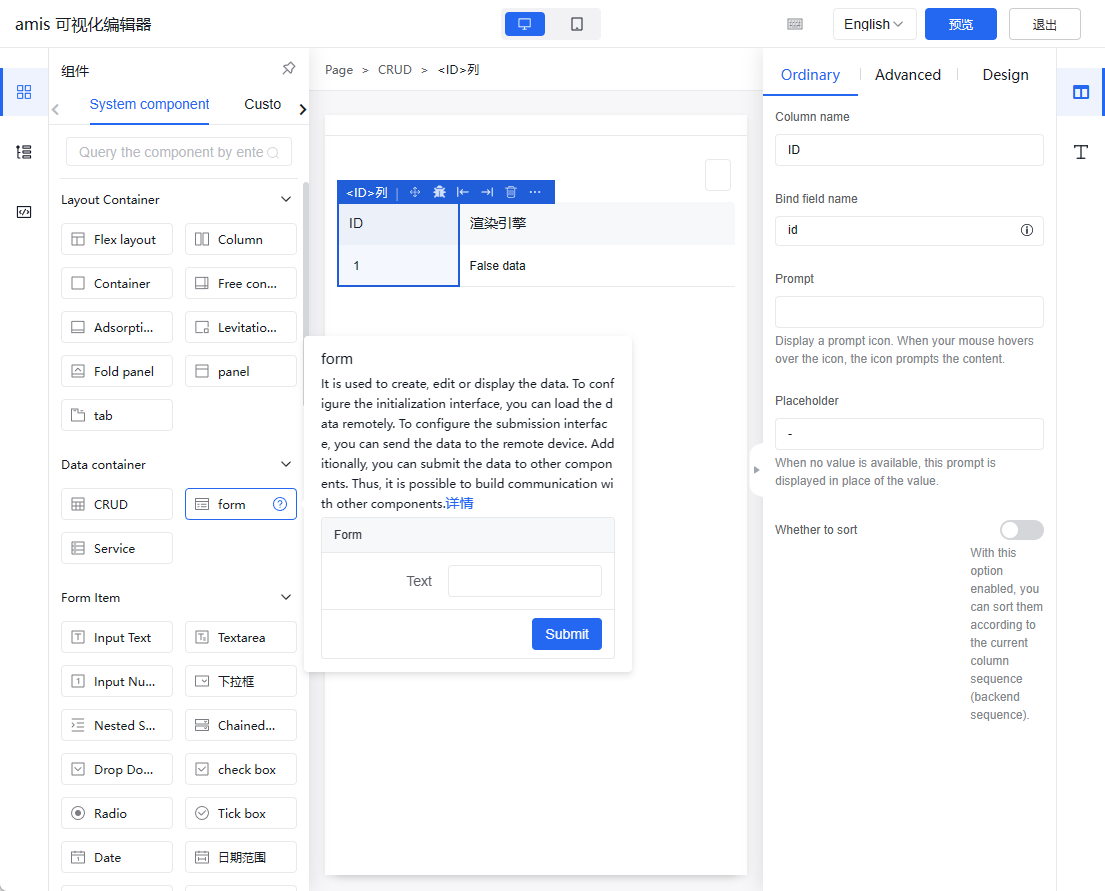
Task: Click the Column name input field
Action: click(x=908, y=149)
